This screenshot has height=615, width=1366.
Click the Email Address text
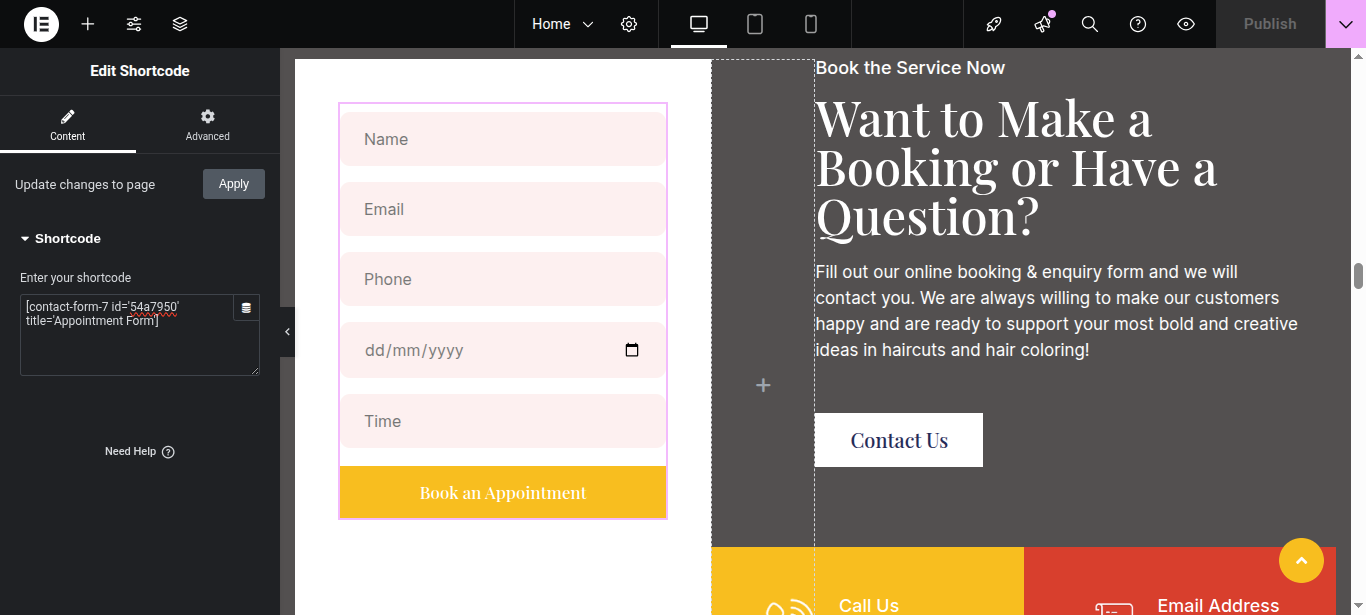(1218, 605)
